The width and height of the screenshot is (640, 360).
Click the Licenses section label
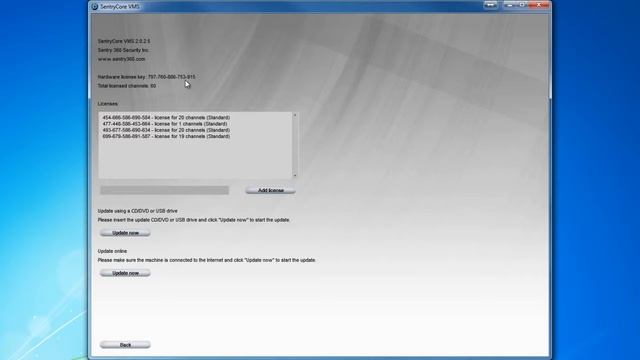[x=107, y=104]
